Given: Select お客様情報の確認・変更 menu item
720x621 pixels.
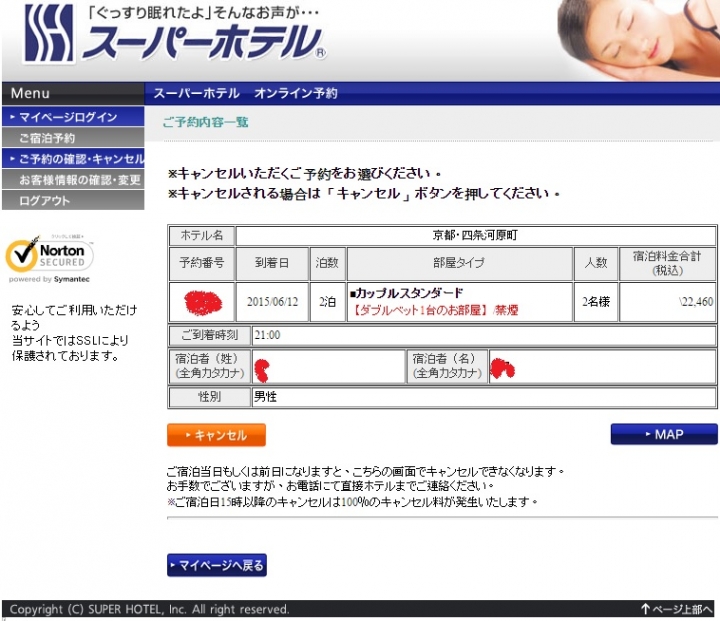Looking at the screenshot, I should tap(73, 180).
